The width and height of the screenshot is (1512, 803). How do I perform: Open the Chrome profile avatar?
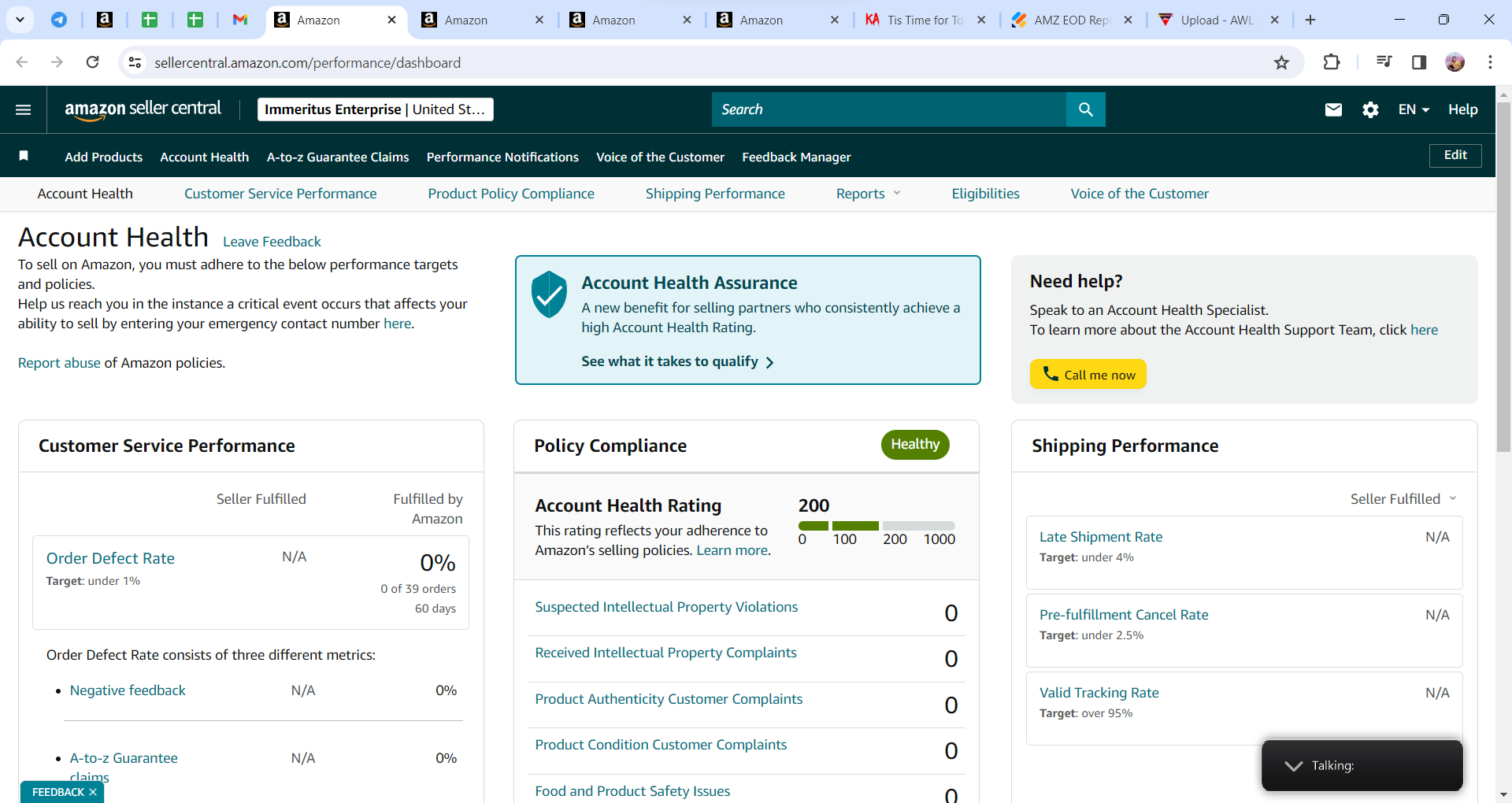[x=1455, y=62]
